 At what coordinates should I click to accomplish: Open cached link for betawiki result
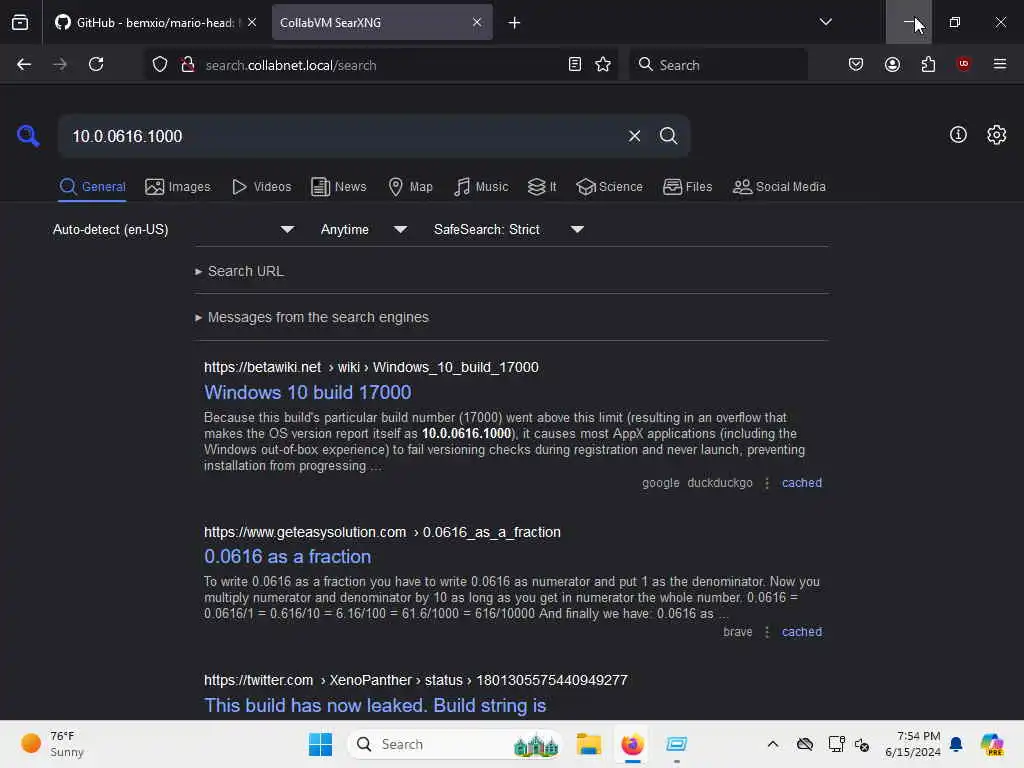click(801, 483)
